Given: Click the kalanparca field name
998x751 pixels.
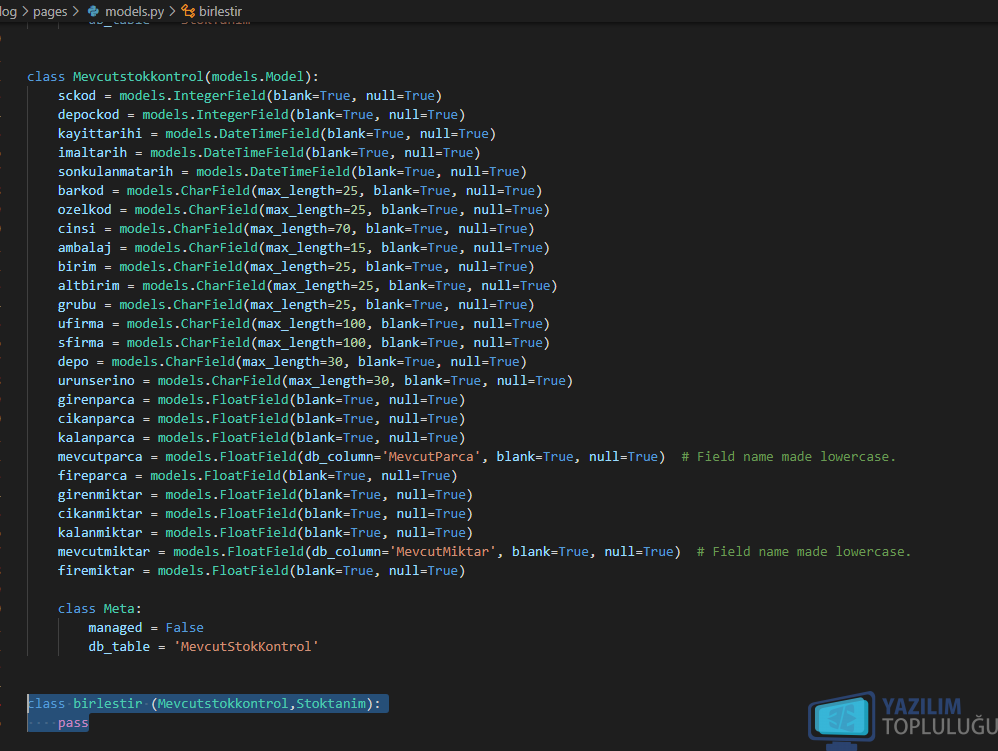Looking at the screenshot, I should [96, 439].
